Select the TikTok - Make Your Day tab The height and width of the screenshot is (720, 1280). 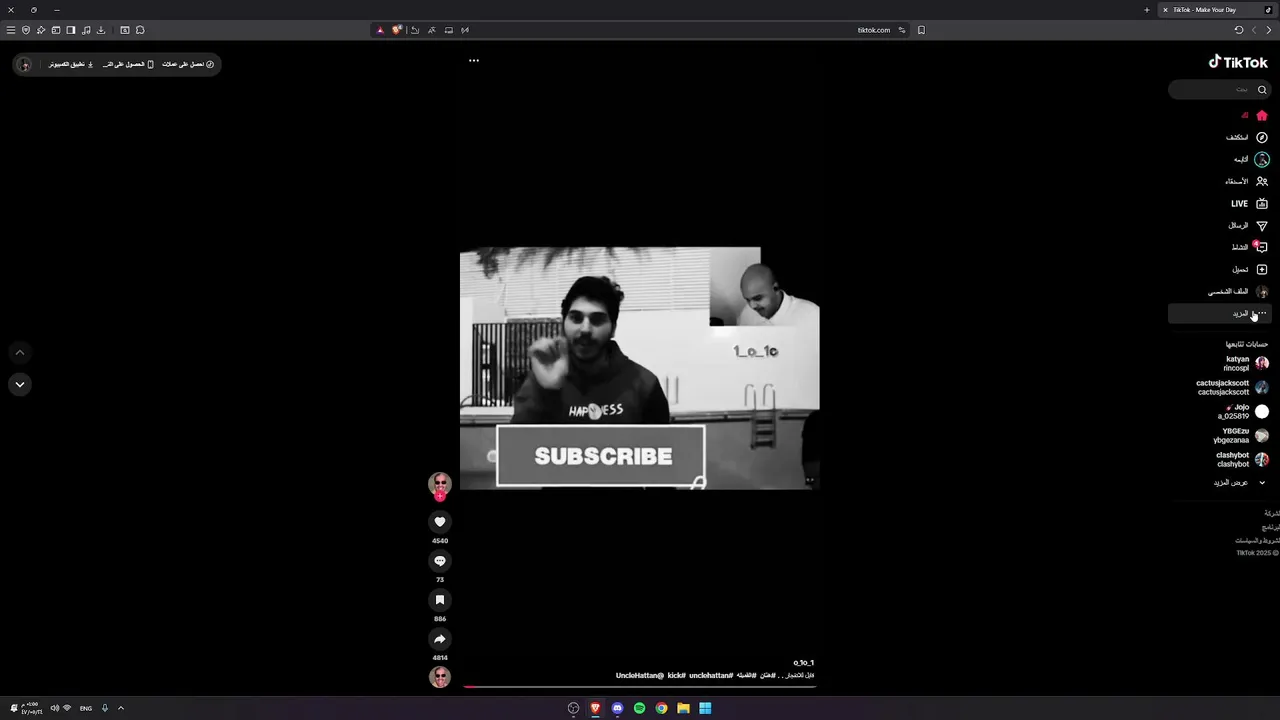[x=1216, y=10]
